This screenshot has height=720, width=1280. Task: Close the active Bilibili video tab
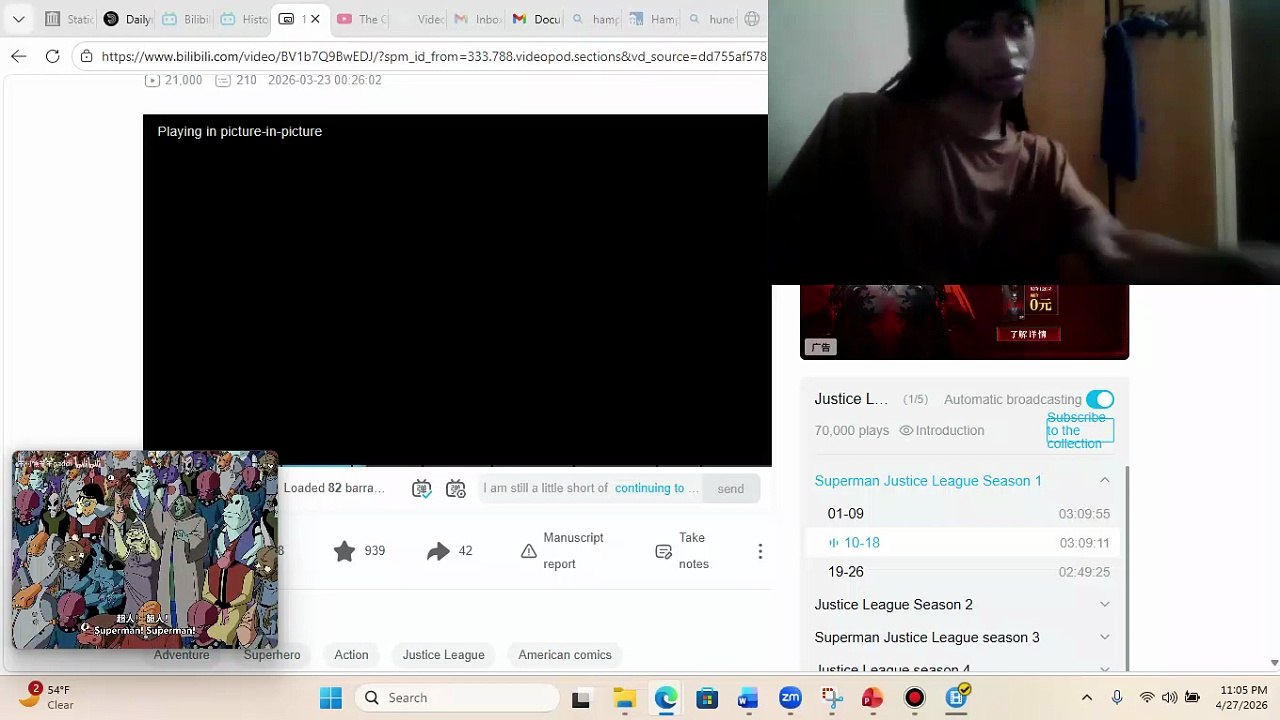point(315,19)
